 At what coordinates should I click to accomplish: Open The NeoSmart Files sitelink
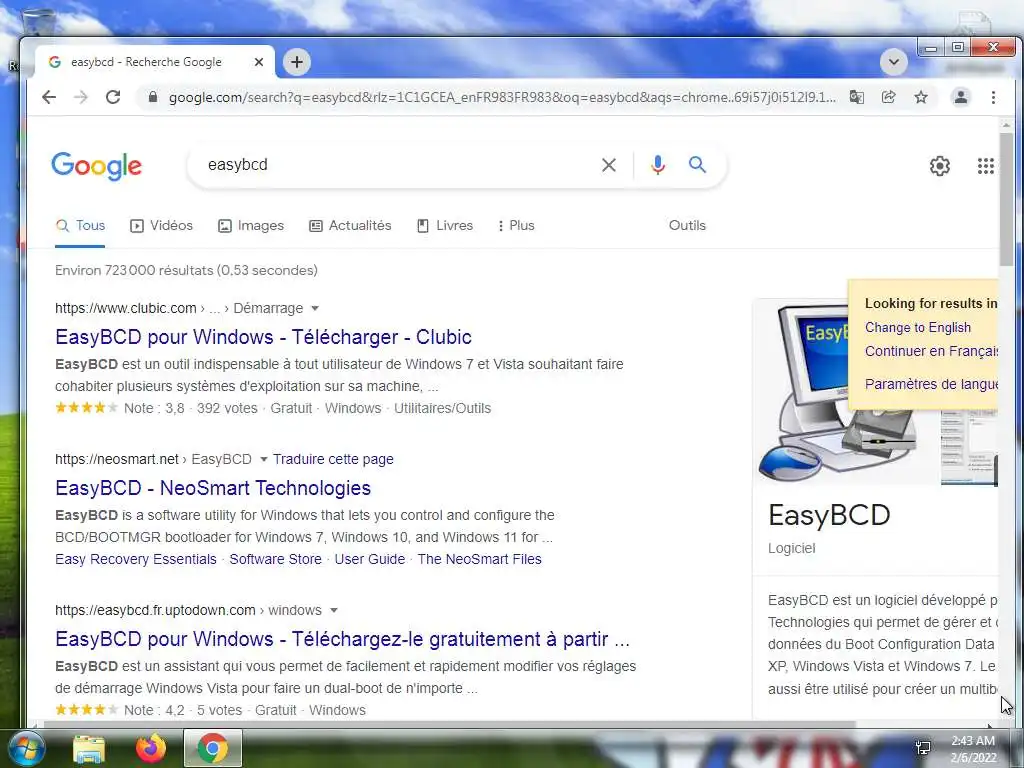pos(479,559)
